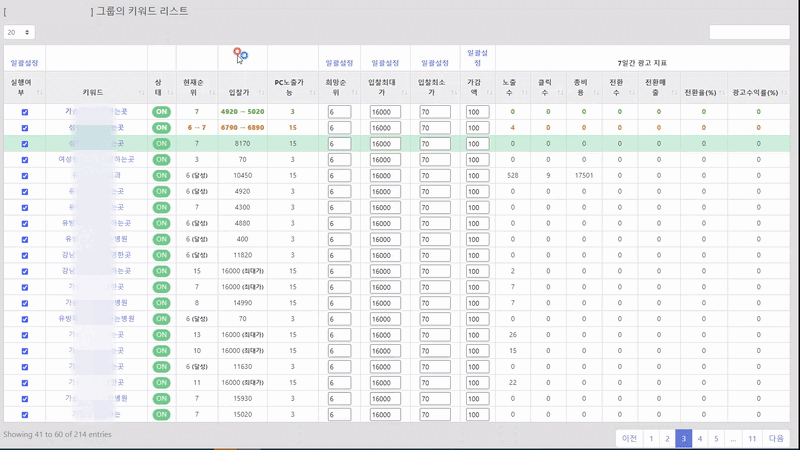Click 일괄설정 above the 입찰최대가 column
The width and height of the screenshot is (800, 450).
pos(385,62)
